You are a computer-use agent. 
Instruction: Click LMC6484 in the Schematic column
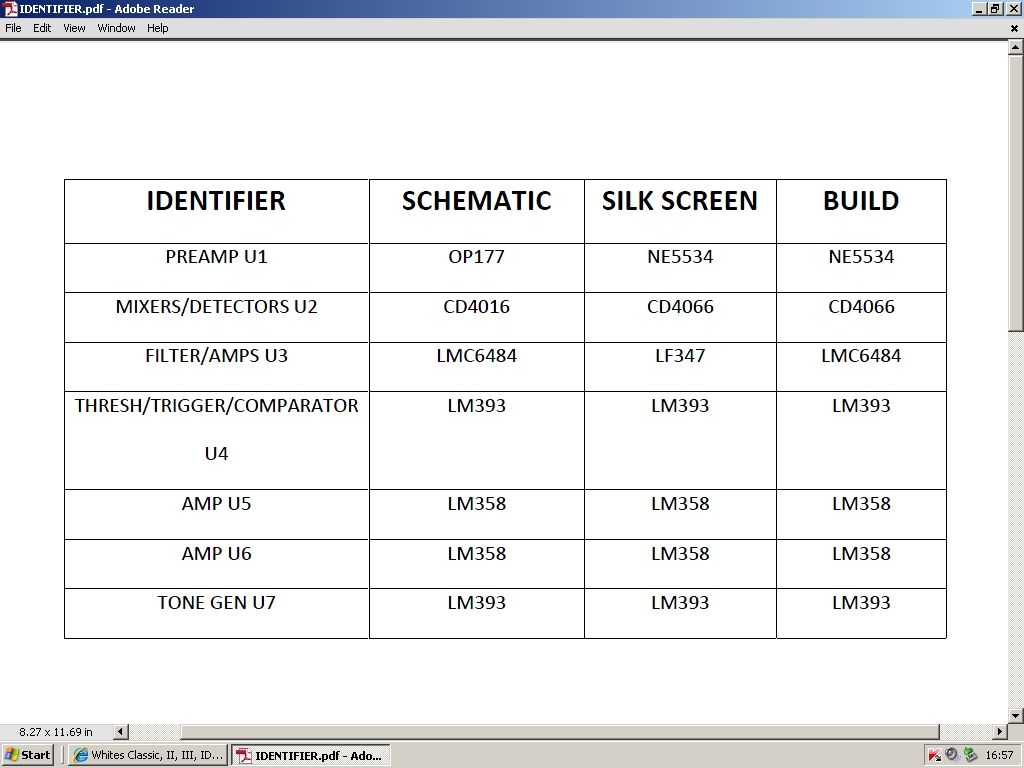tap(476, 356)
